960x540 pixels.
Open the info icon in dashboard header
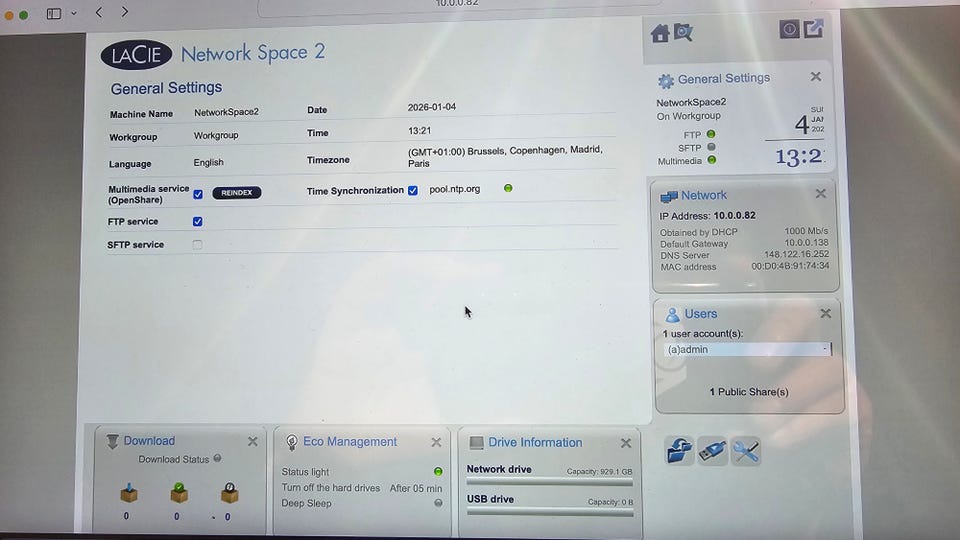[789, 29]
